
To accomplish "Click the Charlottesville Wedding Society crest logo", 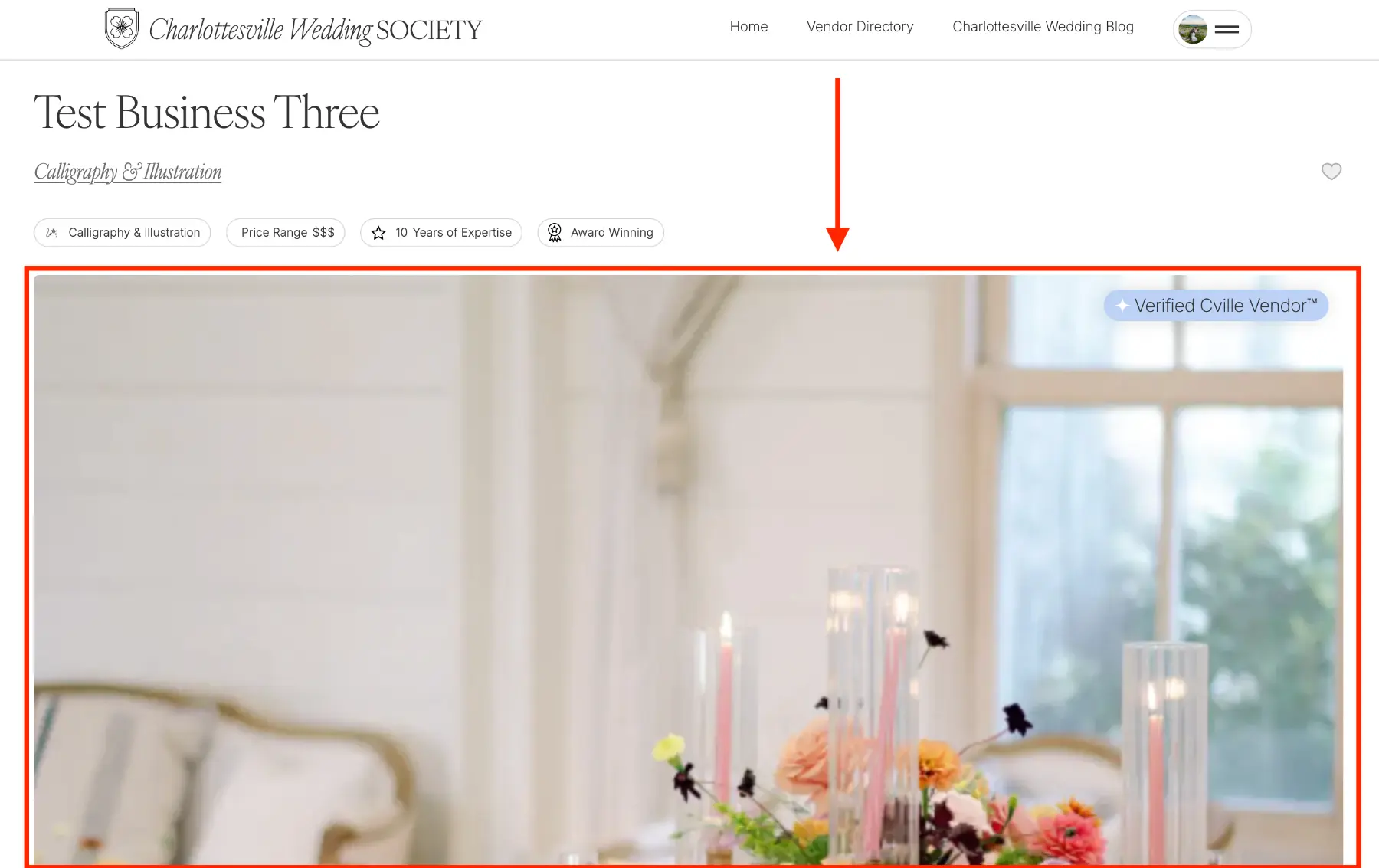I will (x=121, y=29).
